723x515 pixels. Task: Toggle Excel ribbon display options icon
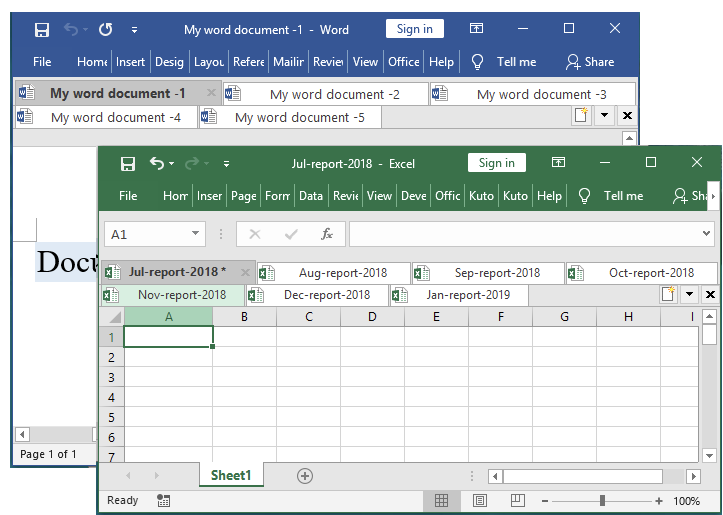558,162
